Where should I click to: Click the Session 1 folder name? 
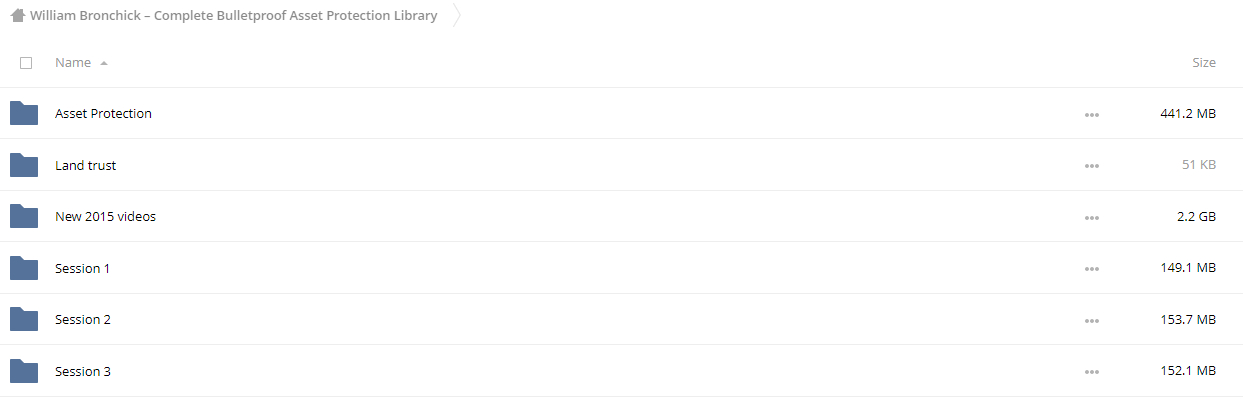pyautogui.click(x=83, y=268)
